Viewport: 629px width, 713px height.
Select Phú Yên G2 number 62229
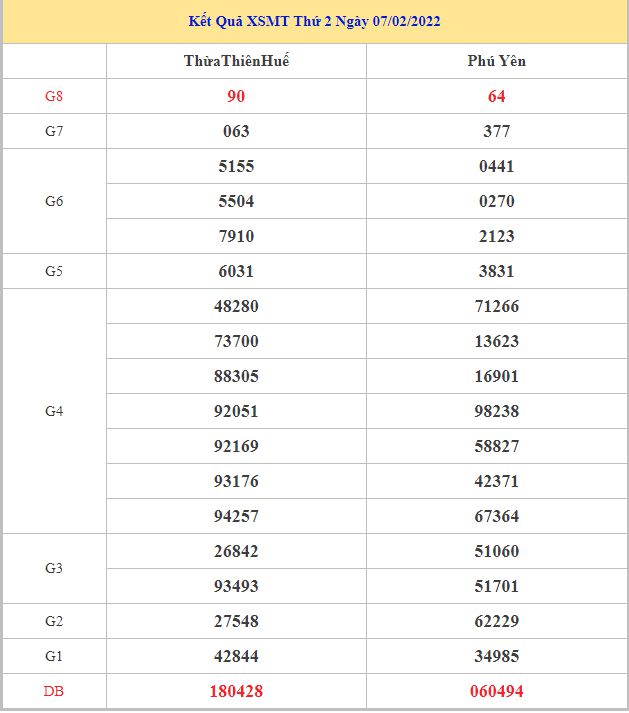tap(497, 621)
